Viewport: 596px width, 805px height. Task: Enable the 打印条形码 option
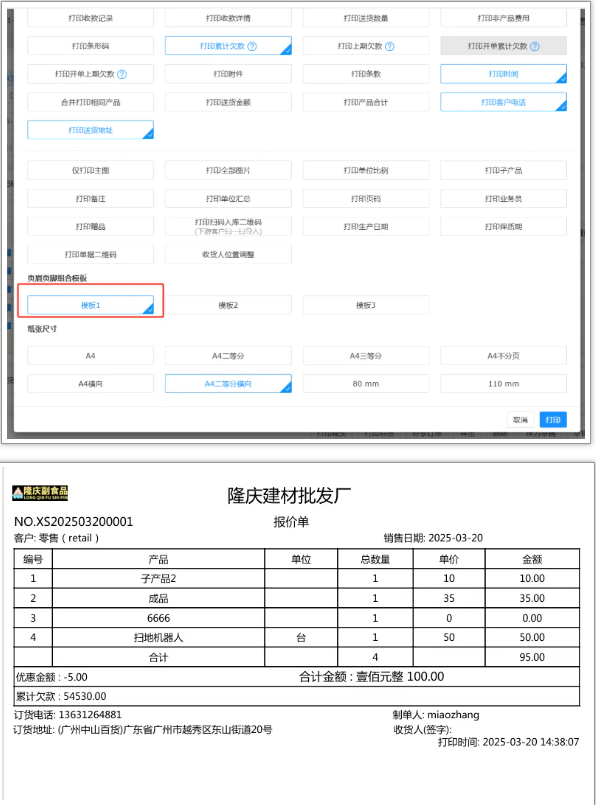(x=90, y=46)
